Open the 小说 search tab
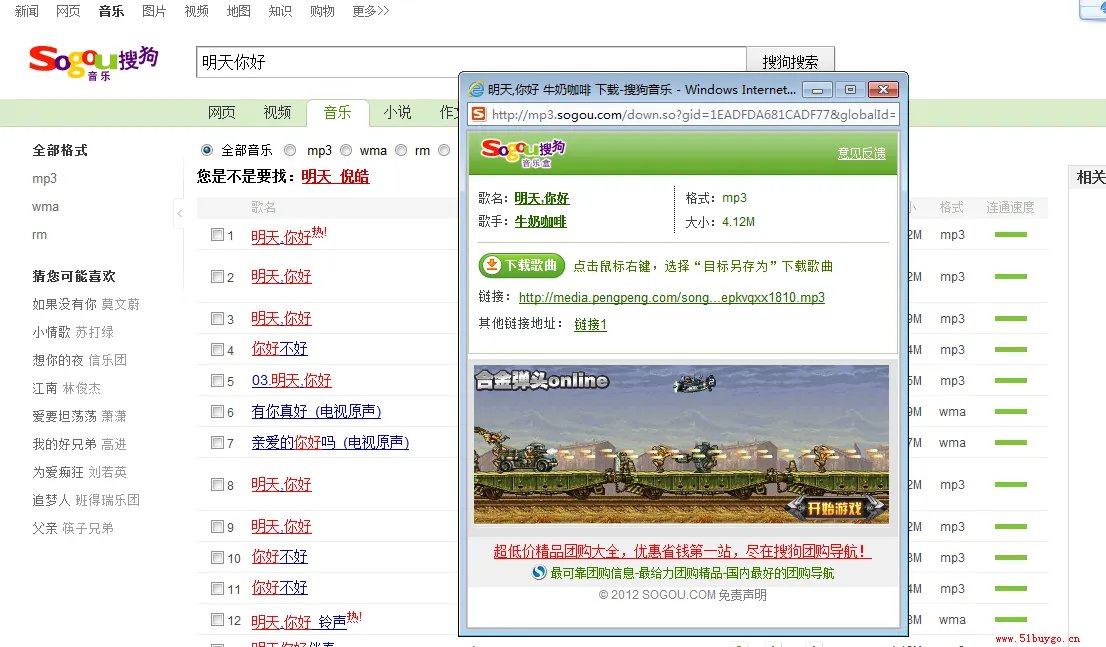Screen dimensions: 1106x647 click(397, 112)
